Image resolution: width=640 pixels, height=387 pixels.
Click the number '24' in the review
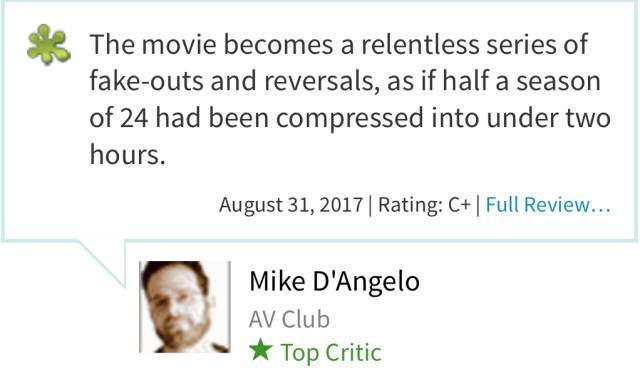point(134,118)
